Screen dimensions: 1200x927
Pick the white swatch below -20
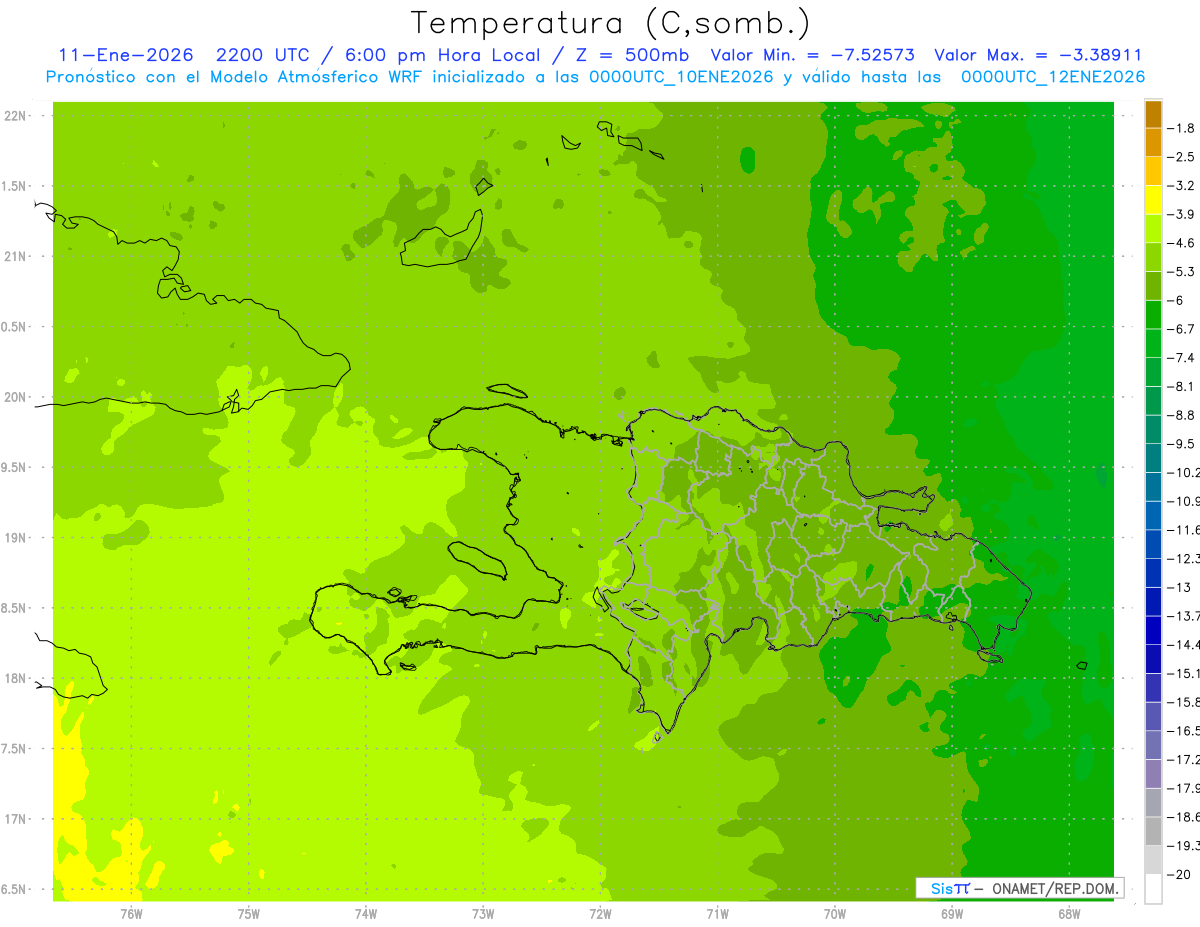(1153, 889)
